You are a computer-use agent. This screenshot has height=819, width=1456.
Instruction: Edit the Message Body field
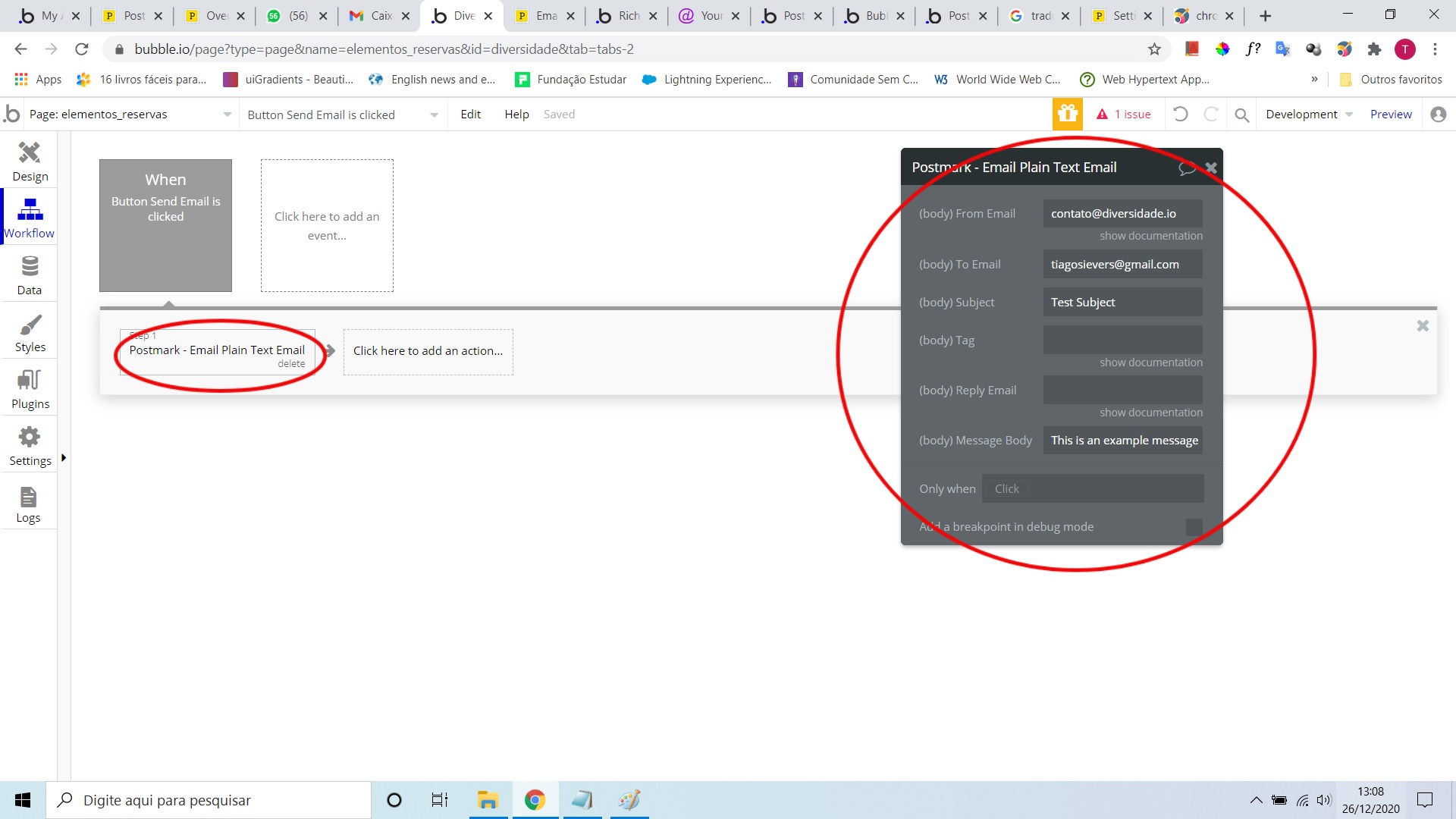(1122, 441)
